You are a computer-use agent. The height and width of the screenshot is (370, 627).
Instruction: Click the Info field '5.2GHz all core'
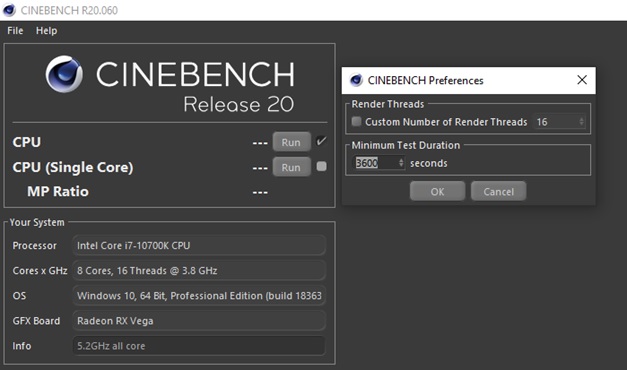pos(199,346)
